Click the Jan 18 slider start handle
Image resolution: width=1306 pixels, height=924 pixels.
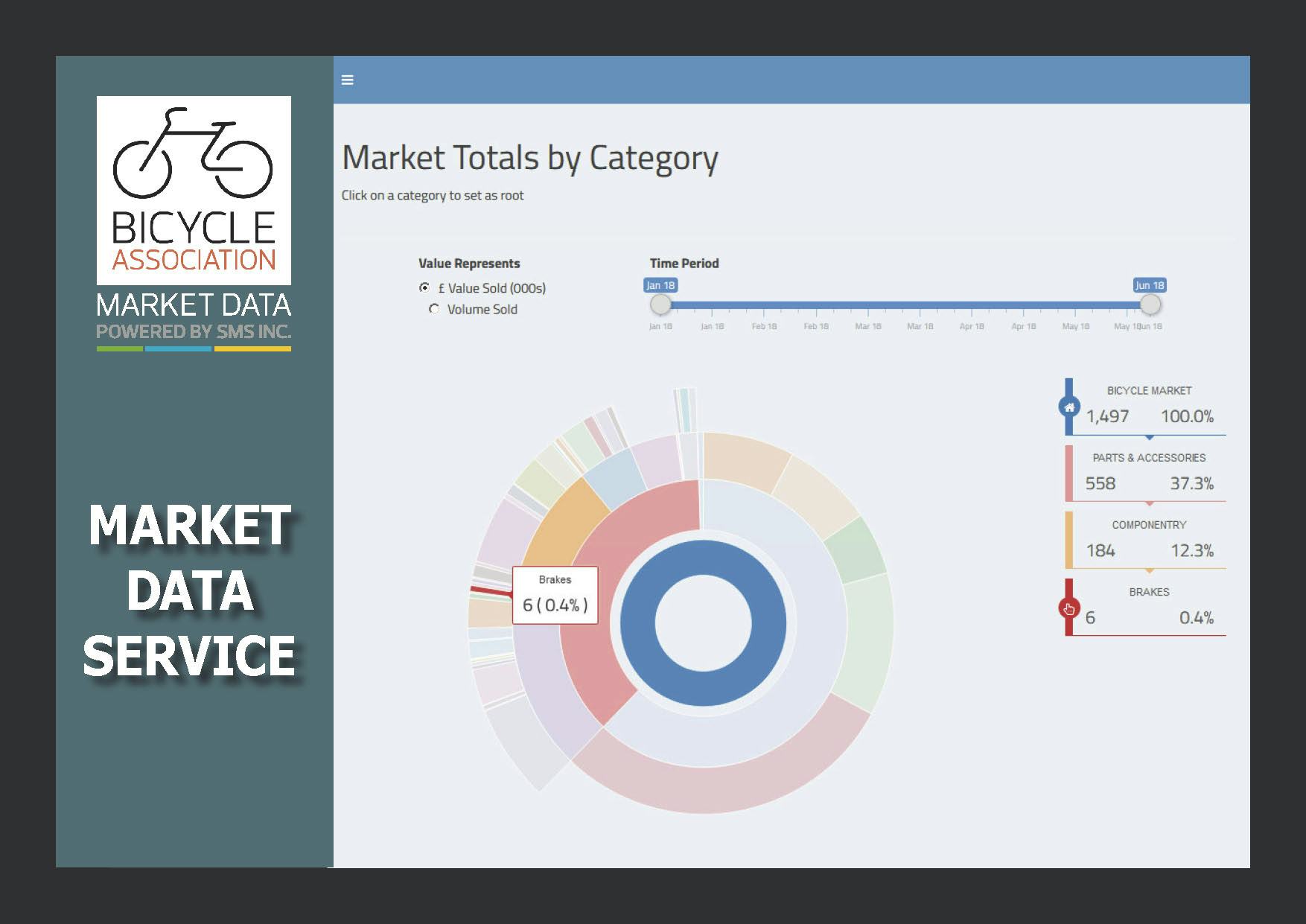[x=660, y=305]
